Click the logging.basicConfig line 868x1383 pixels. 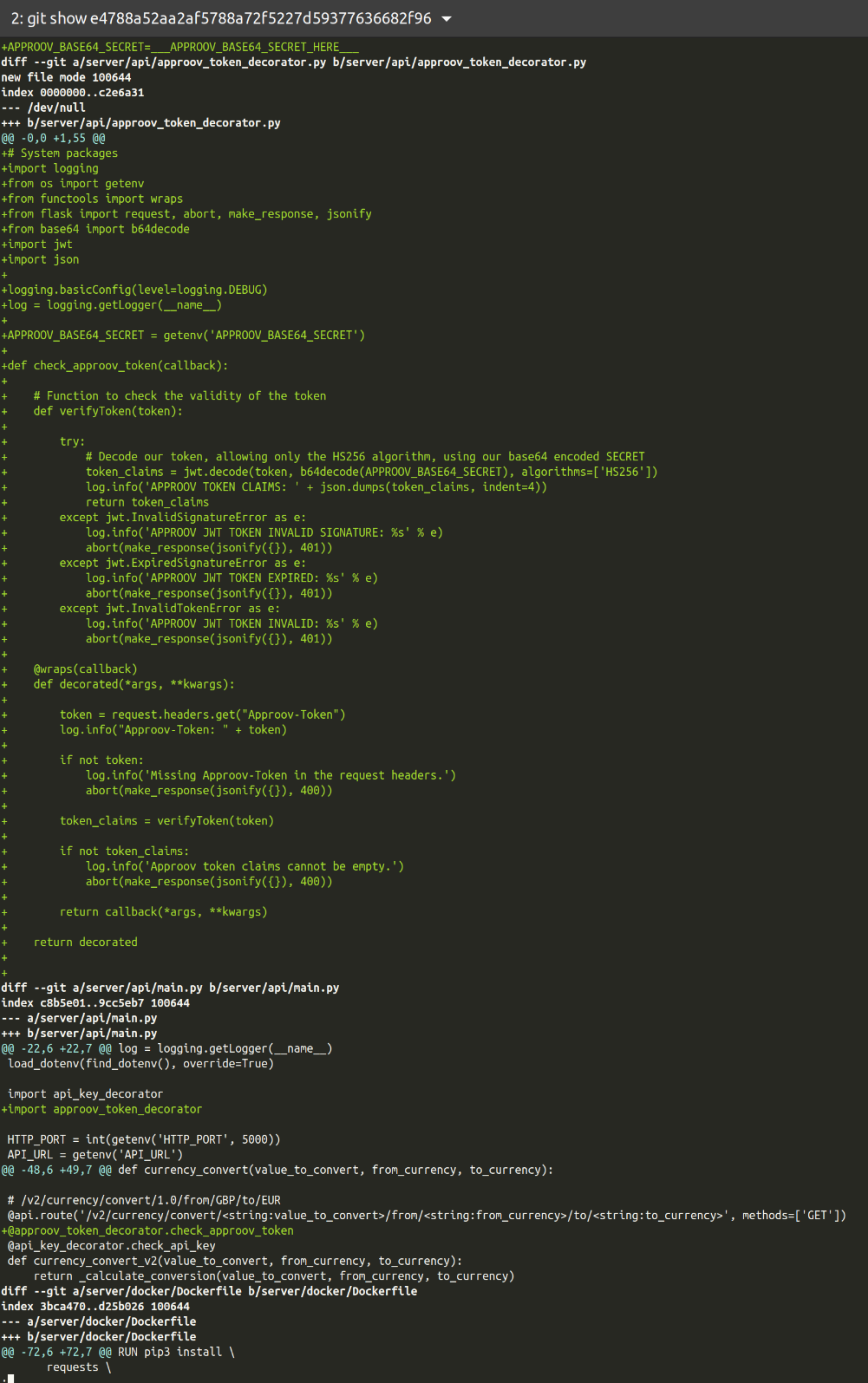tap(134, 289)
